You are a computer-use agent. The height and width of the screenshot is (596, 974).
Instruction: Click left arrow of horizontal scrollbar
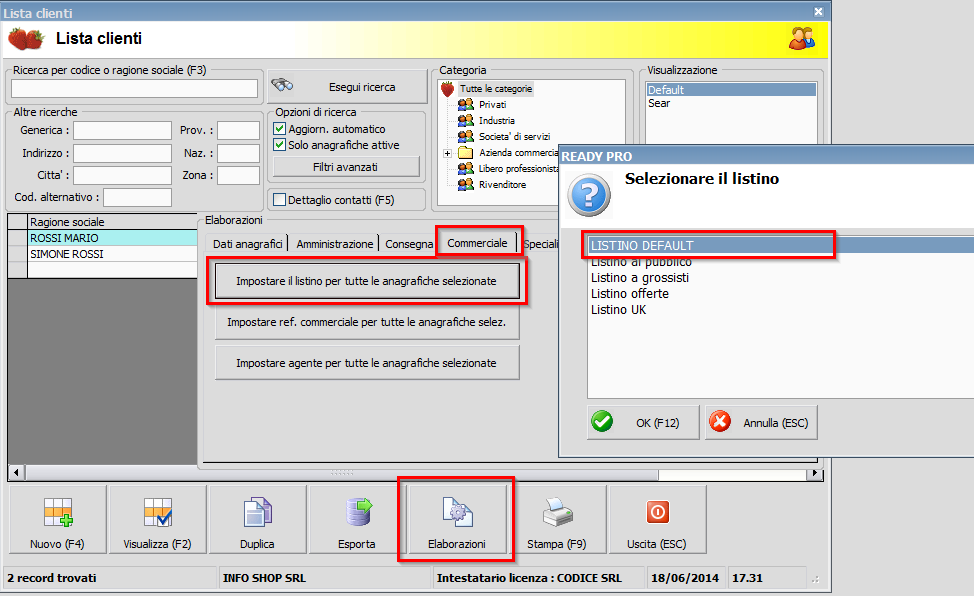pyautogui.click(x=17, y=474)
